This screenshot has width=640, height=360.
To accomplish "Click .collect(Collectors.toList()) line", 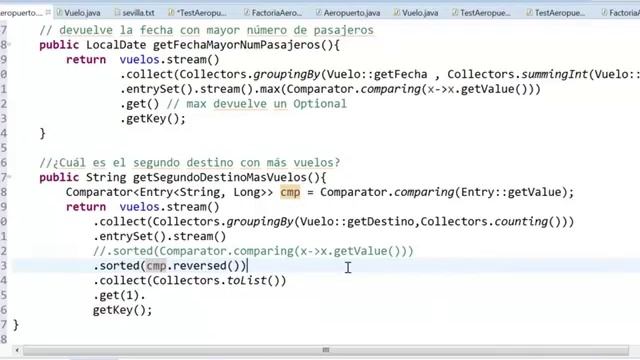I will (x=190, y=280).
